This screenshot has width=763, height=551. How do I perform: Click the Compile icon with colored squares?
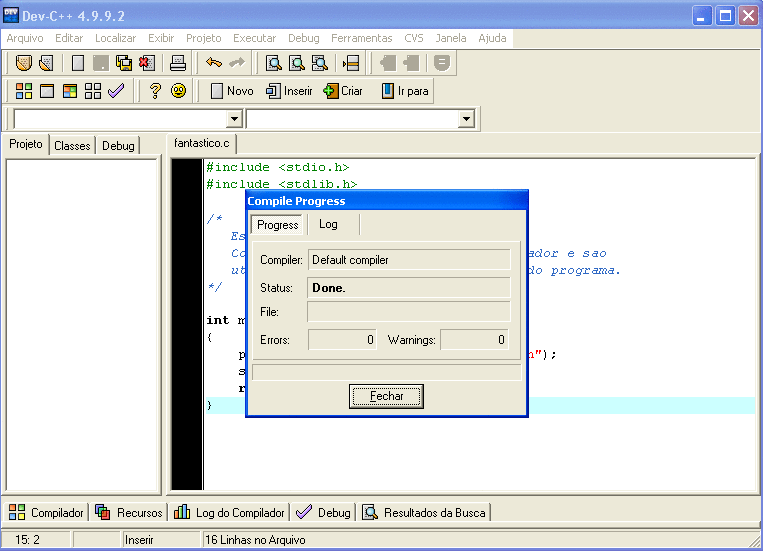pos(24,91)
